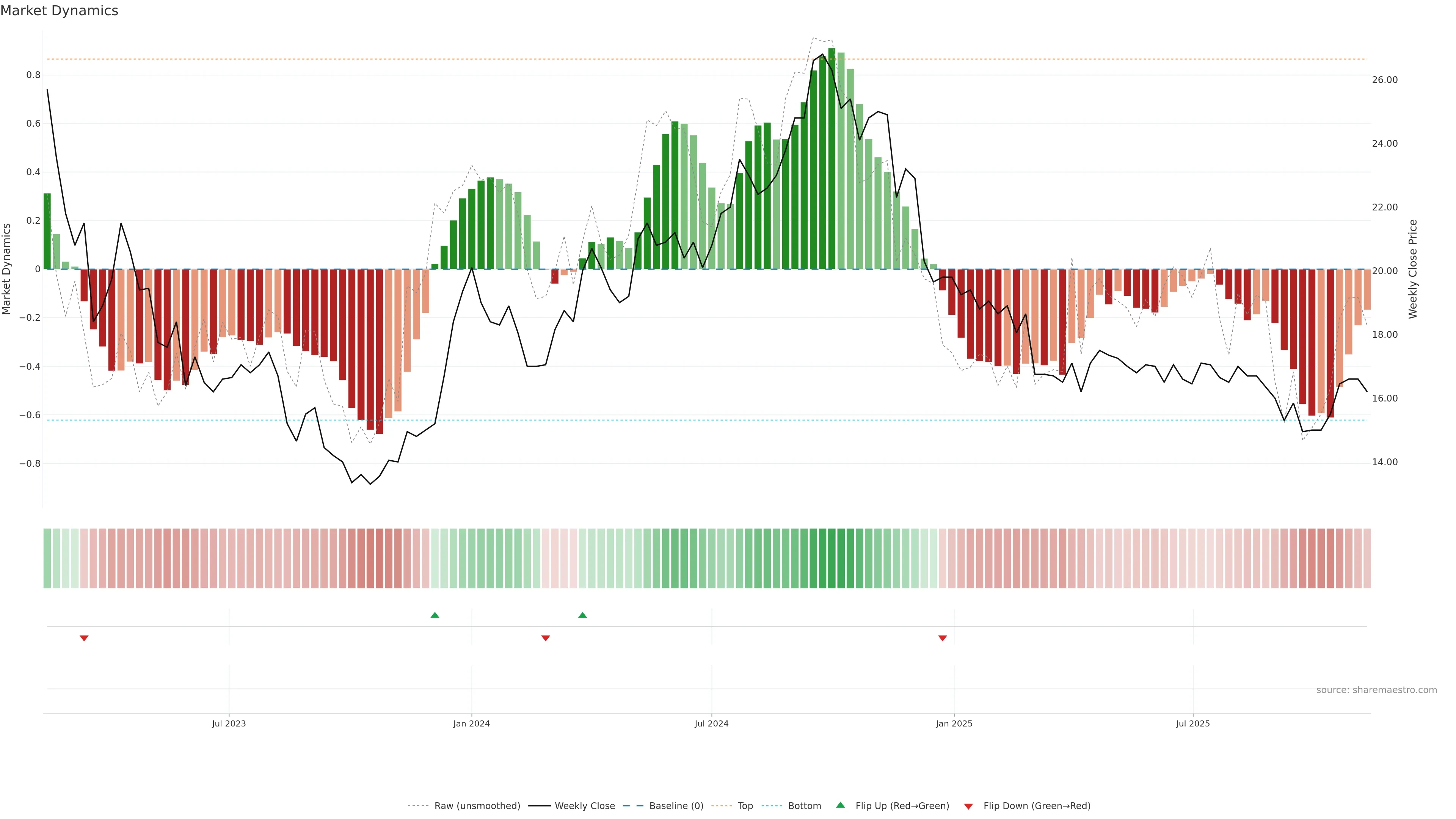Click the Weekly Close Price axis title
Image resolution: width=1456 pixels, height=819 pixels.
[1413, 269]
